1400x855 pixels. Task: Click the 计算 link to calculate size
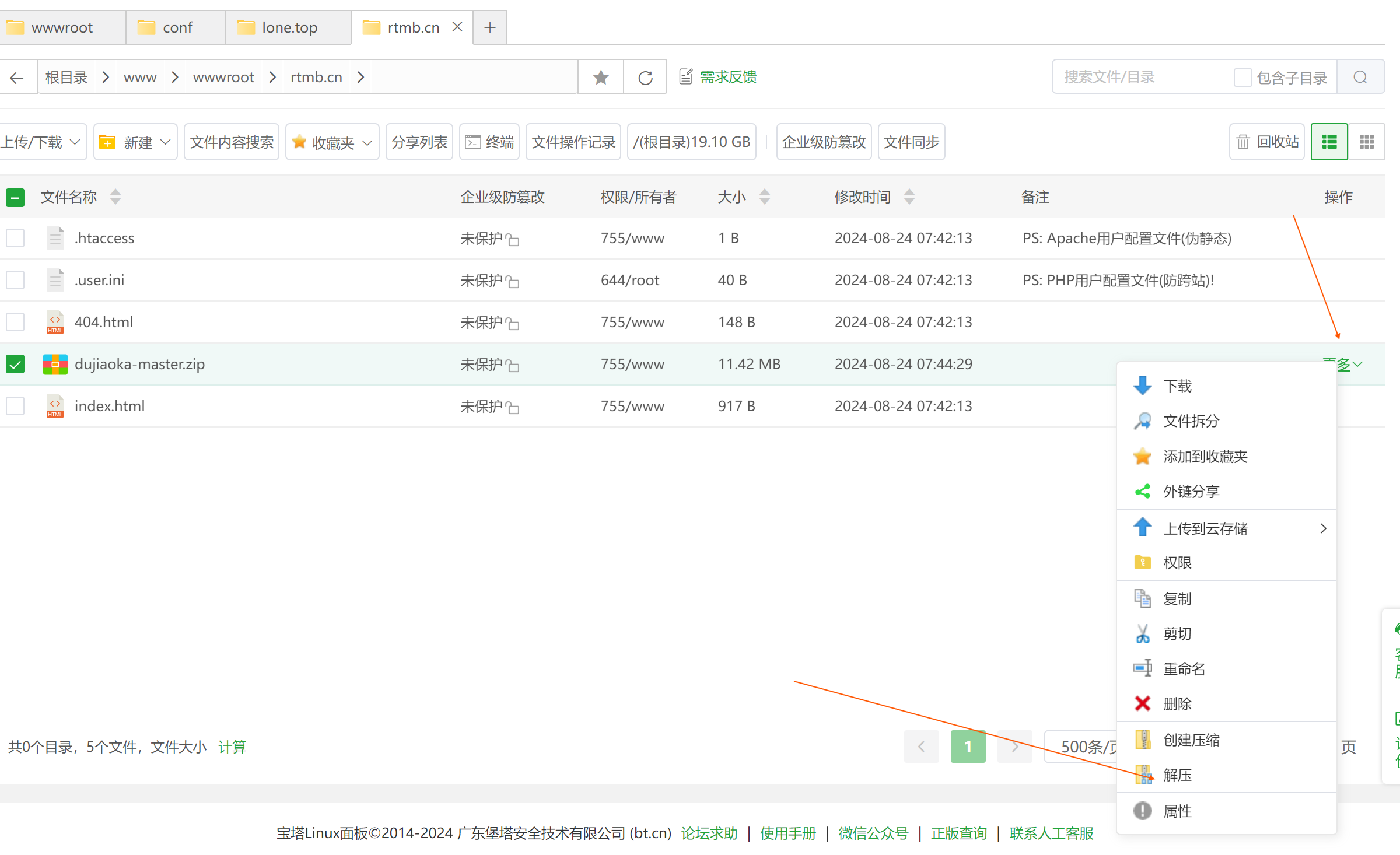[x=232, y=747]
